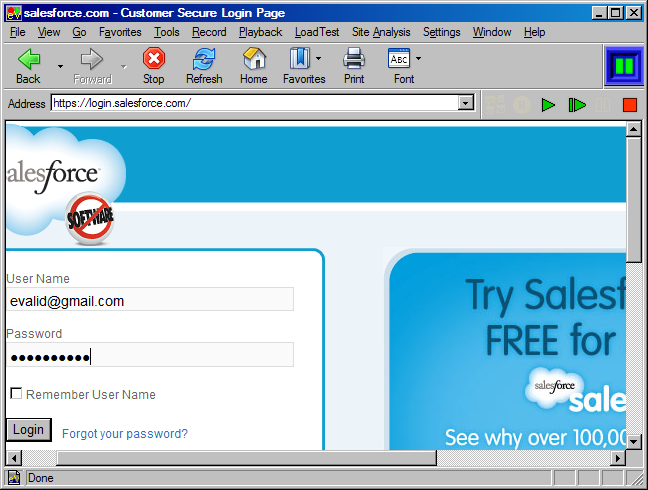Expand the Back history dropdown arrow
This screenshot has width=648, height=490.
tap(60, 66)
